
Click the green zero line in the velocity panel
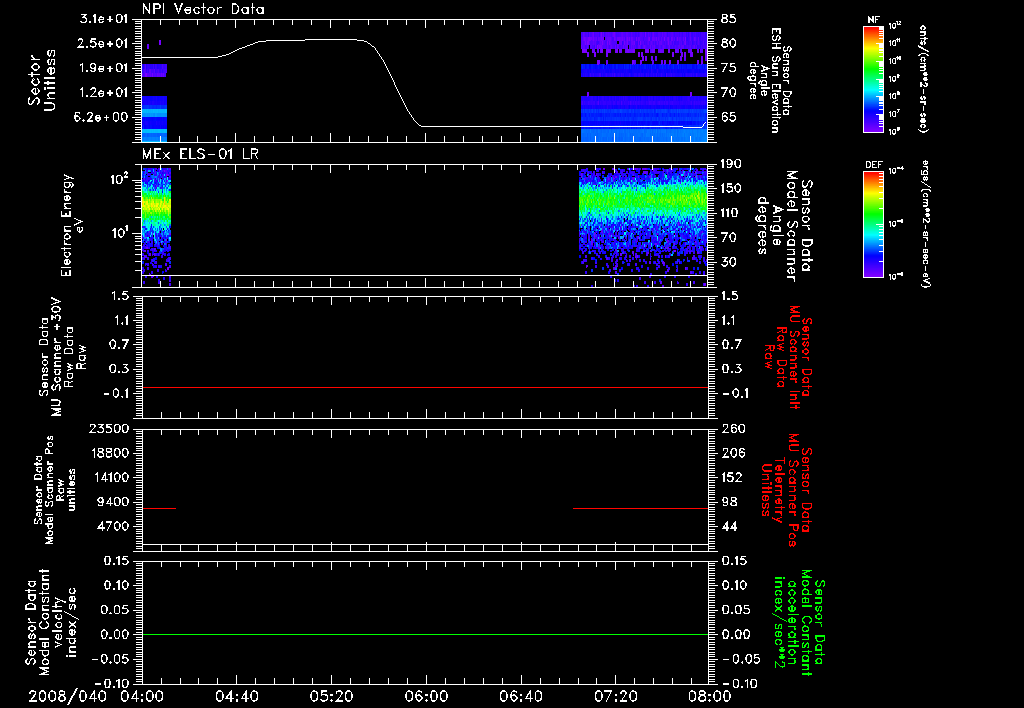425,634
